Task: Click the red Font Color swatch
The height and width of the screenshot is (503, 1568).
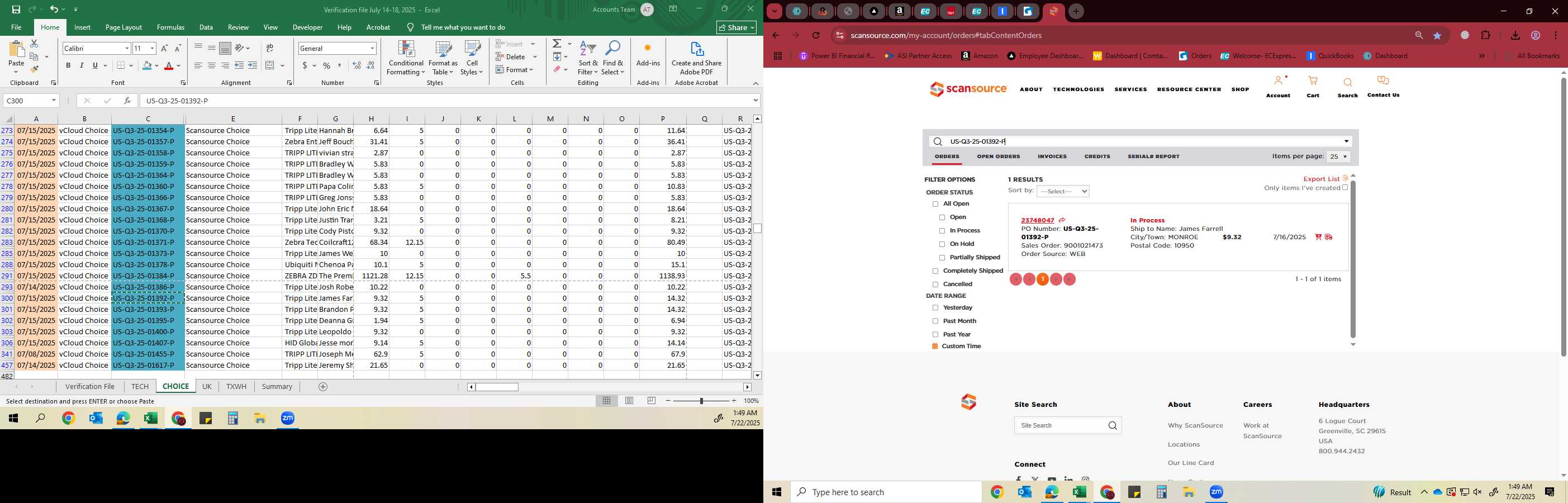Action: (x=169, y=66)
